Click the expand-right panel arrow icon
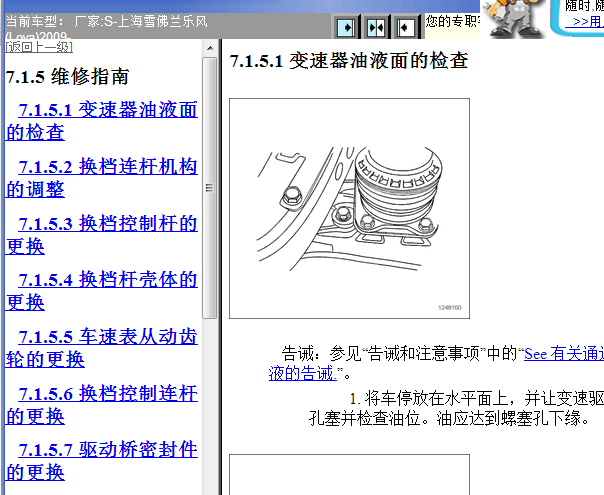This screenshot has width=604, height=495. pos(346,27)
